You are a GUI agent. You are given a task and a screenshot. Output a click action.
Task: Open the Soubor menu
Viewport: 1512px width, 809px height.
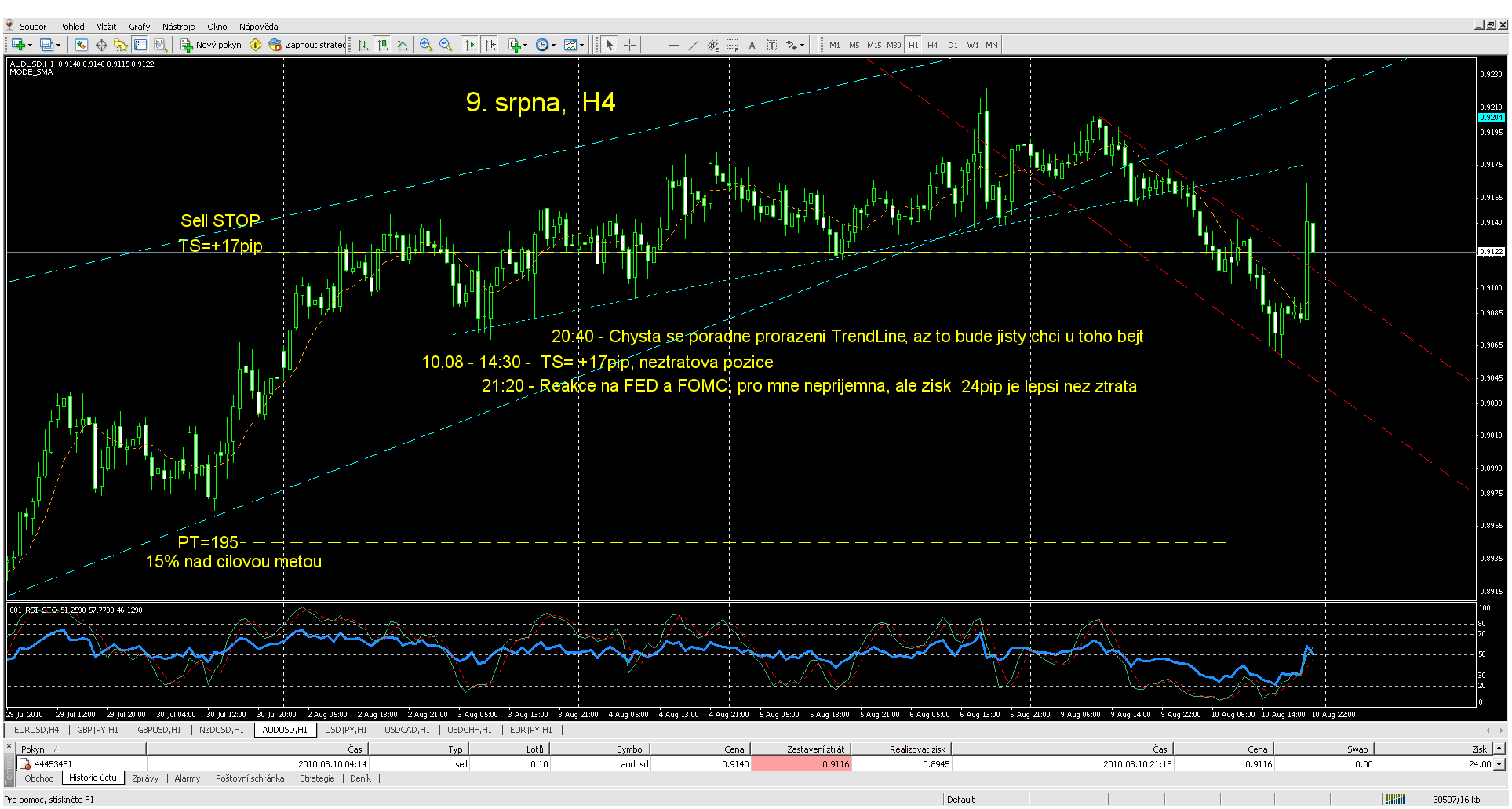pyautogui.click(x=32, y=27)
